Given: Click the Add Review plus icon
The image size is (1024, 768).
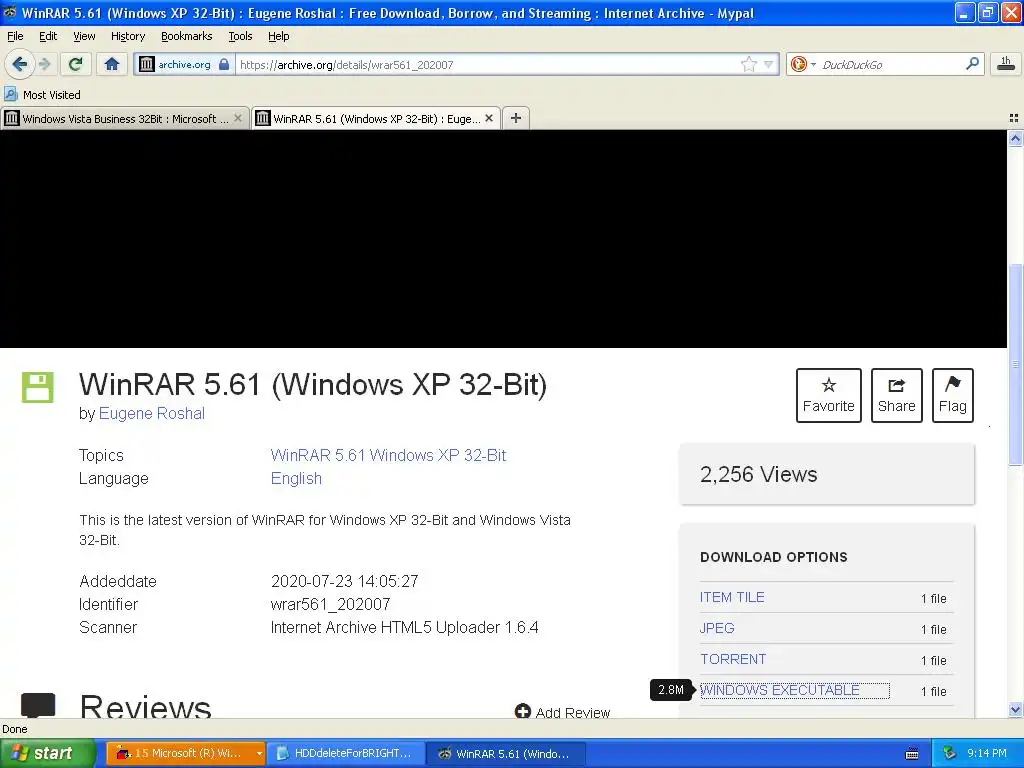Looking at the screenshot, I should (x=522, y=711).
